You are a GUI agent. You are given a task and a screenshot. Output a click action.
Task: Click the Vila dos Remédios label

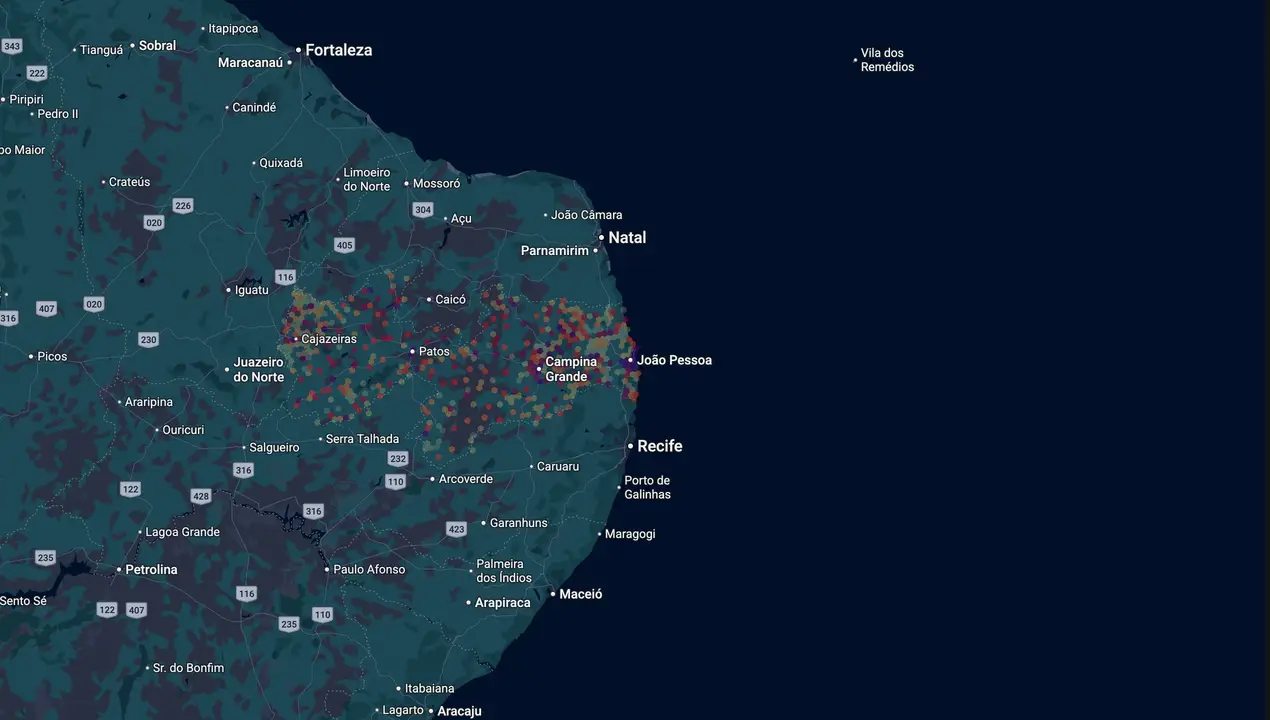887,60
